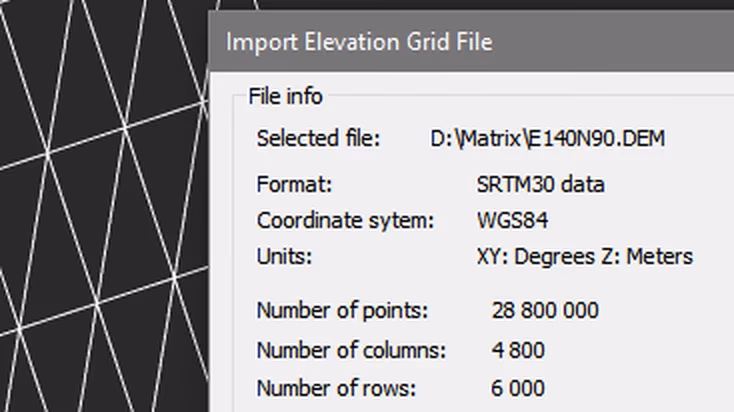Select the 4 800 columns value
This screenshot has height=412, width=734.
pos(518,350)
